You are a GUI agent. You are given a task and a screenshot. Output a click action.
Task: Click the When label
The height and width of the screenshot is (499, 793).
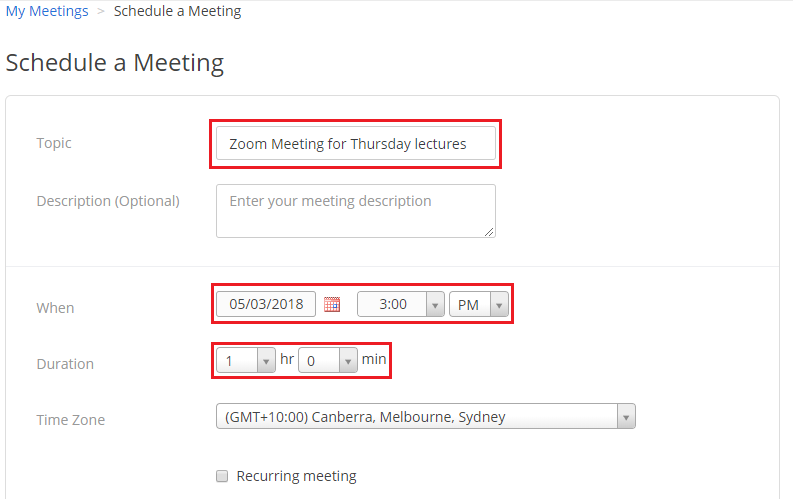[x=55, y=308]
